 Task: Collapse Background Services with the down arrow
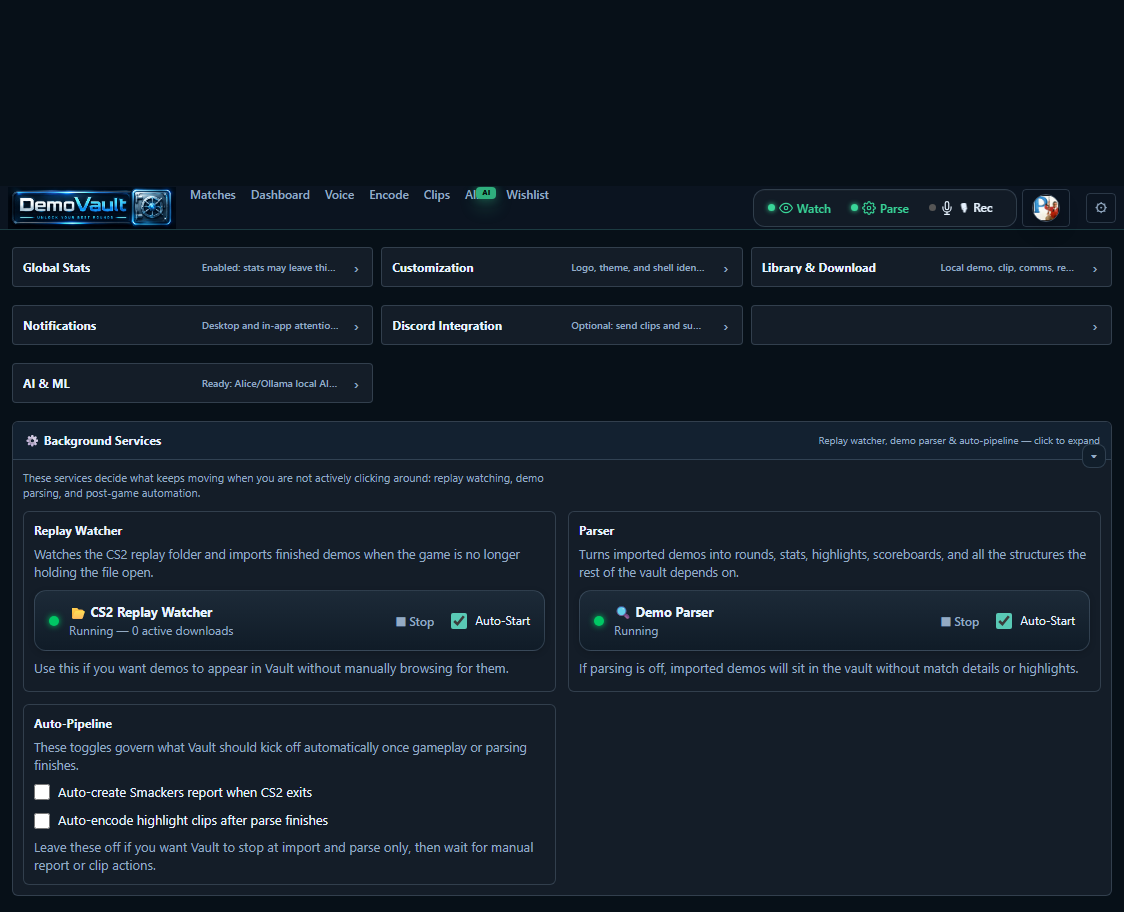[1094, 456]
